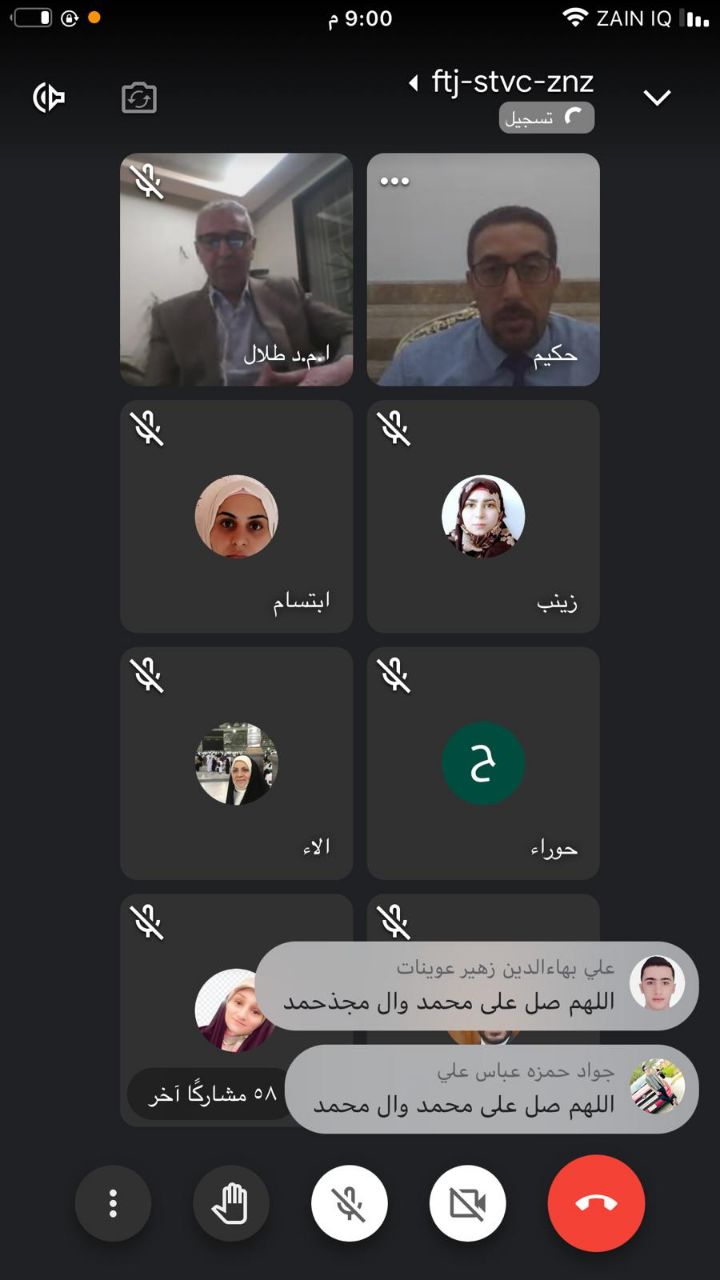Switch camera with the flip icon
Screen dimensions: 720x1280
tap(139, 98)
